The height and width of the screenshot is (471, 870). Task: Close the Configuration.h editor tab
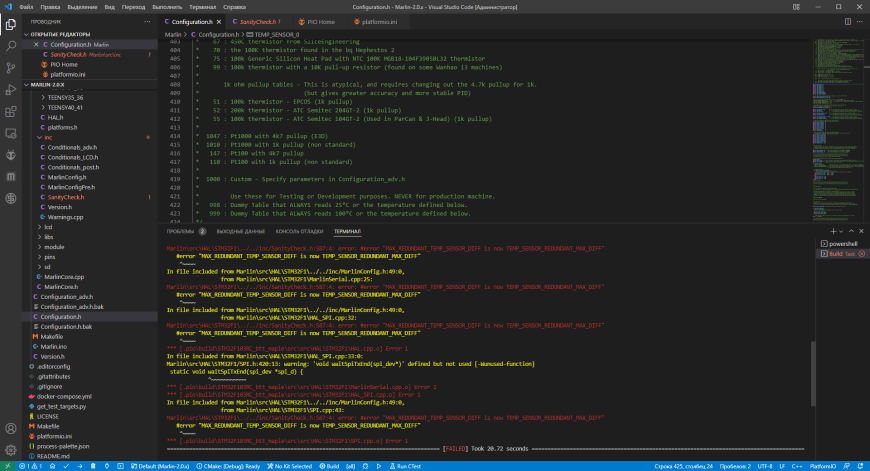tap(219, 22)
